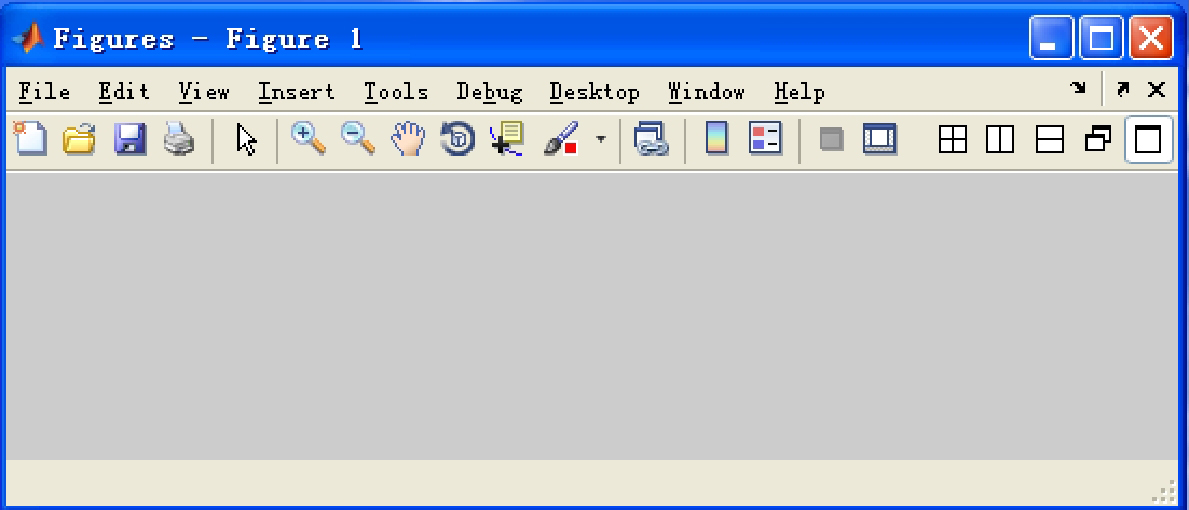Activate the Zoom Out tool

click(x=358, y=139)
